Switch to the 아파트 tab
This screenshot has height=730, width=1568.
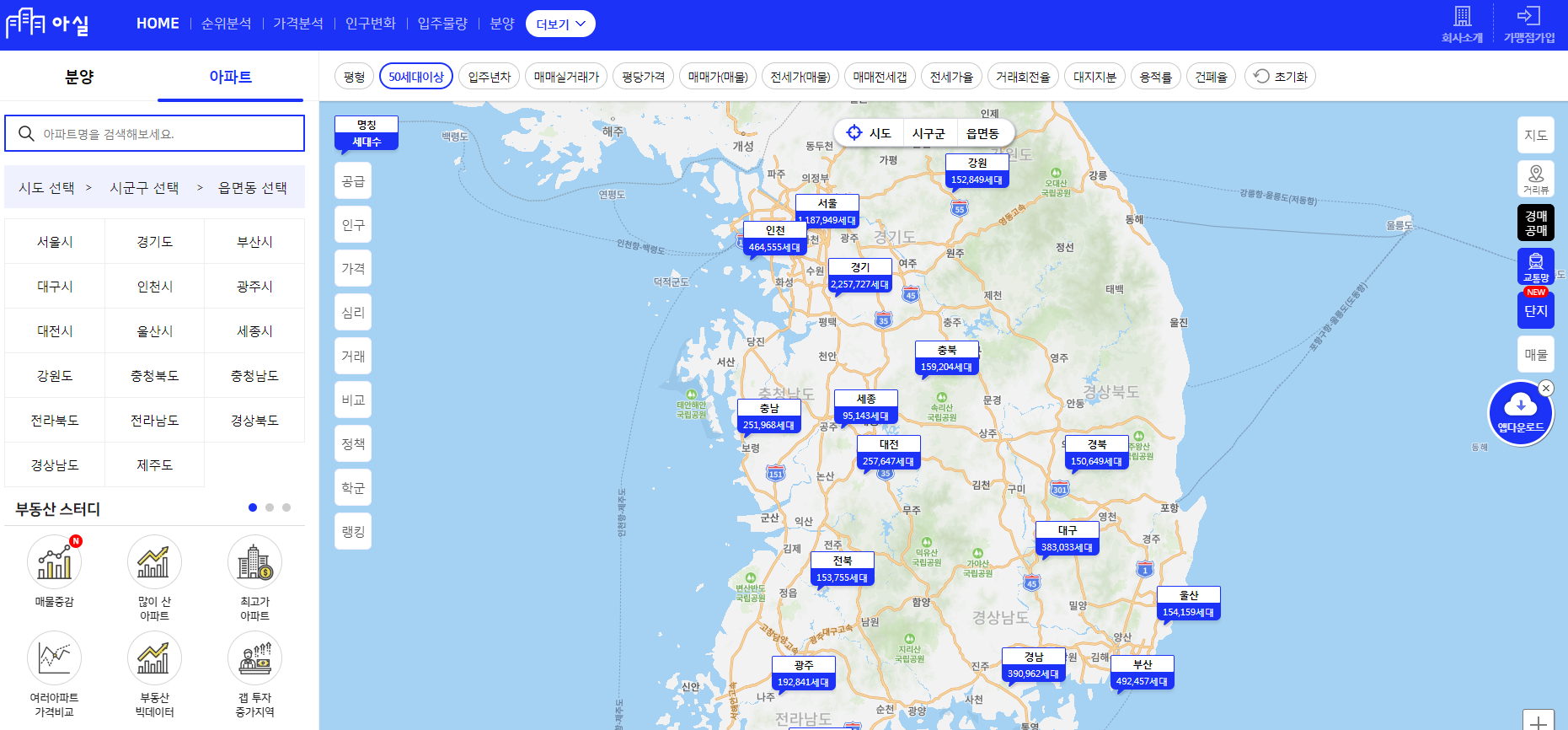click(230, 77)
